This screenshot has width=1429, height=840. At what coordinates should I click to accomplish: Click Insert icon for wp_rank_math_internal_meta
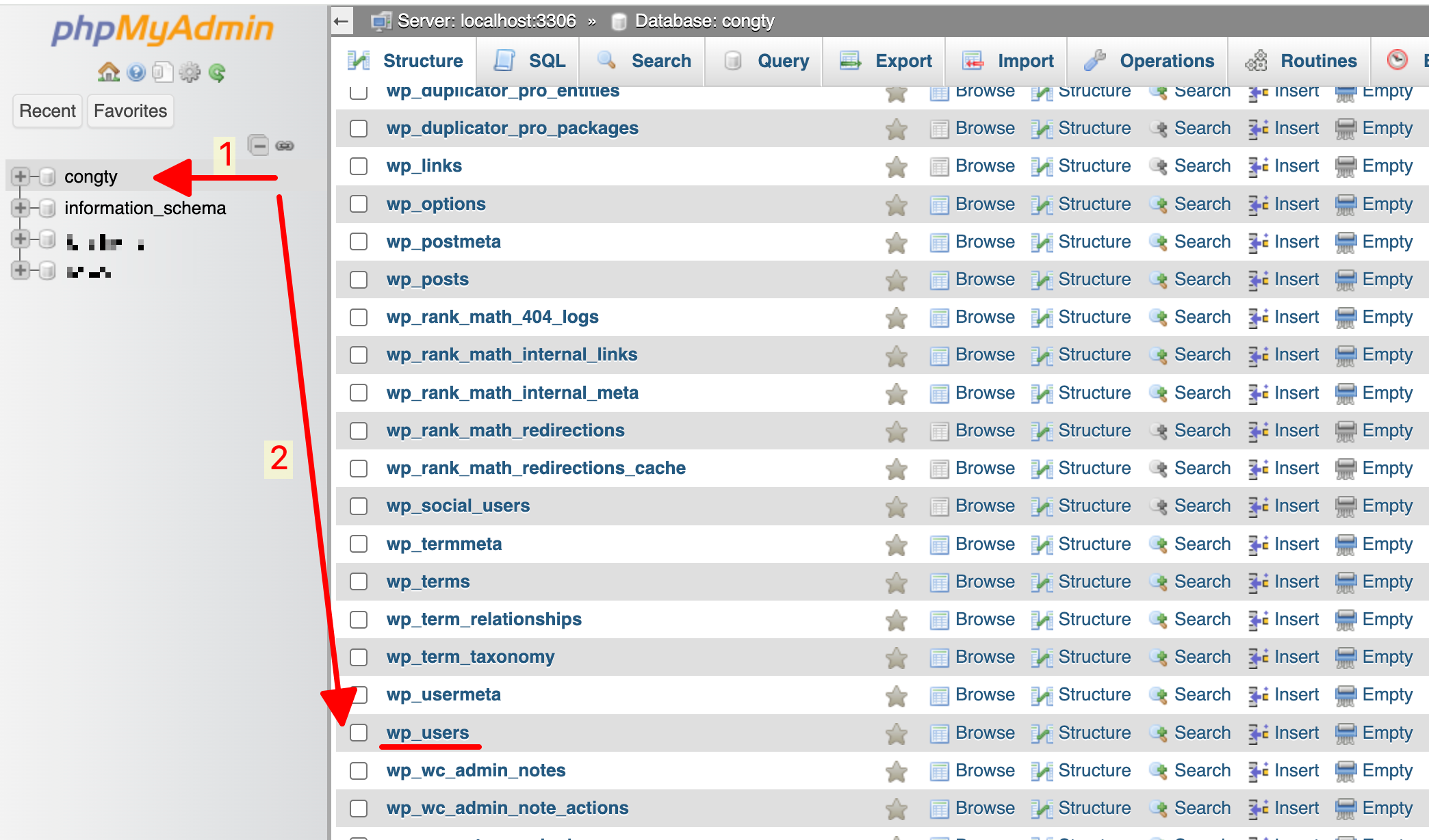(x=1258, y=393)
